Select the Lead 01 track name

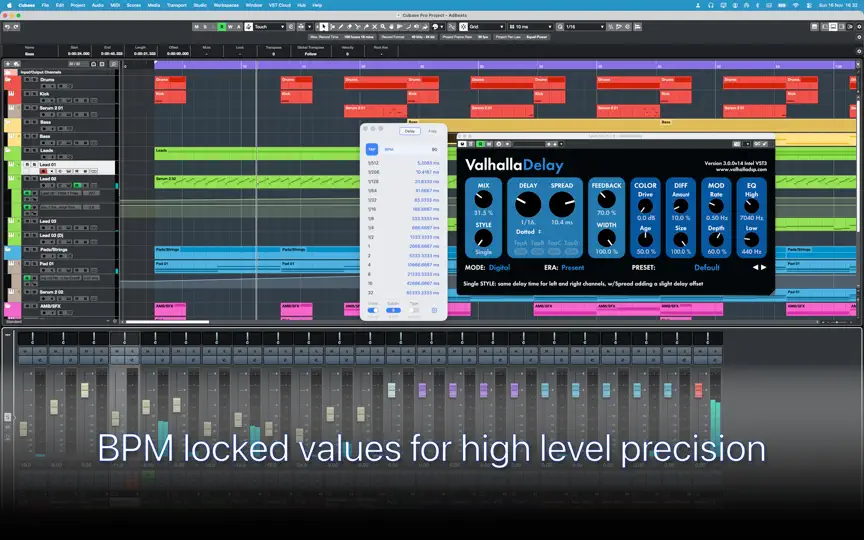click(48, 164)
